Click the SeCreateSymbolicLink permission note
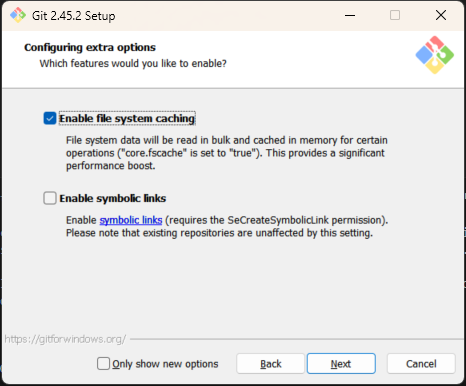The height and width of the screenshot is (386, 466). click(227, 226)
